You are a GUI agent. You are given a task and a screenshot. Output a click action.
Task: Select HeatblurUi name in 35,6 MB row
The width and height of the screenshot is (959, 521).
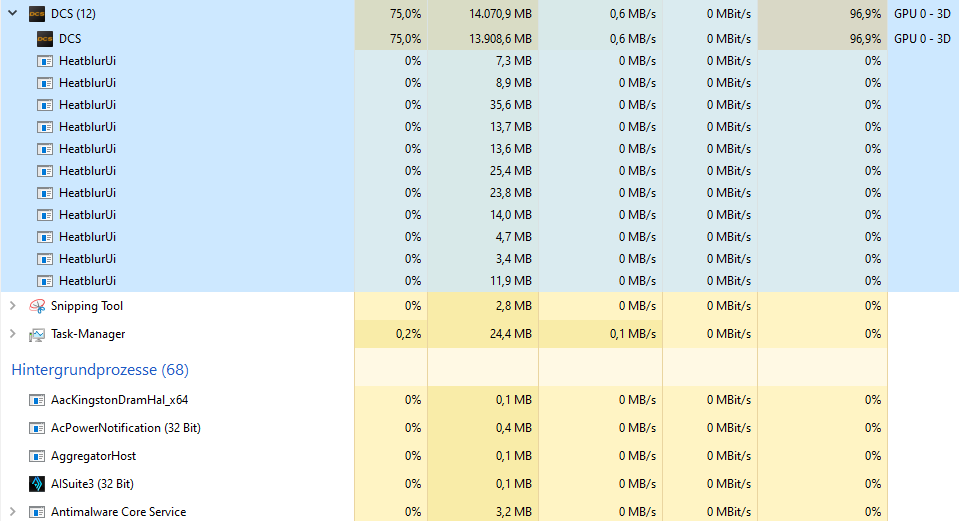tap(87, 105)
